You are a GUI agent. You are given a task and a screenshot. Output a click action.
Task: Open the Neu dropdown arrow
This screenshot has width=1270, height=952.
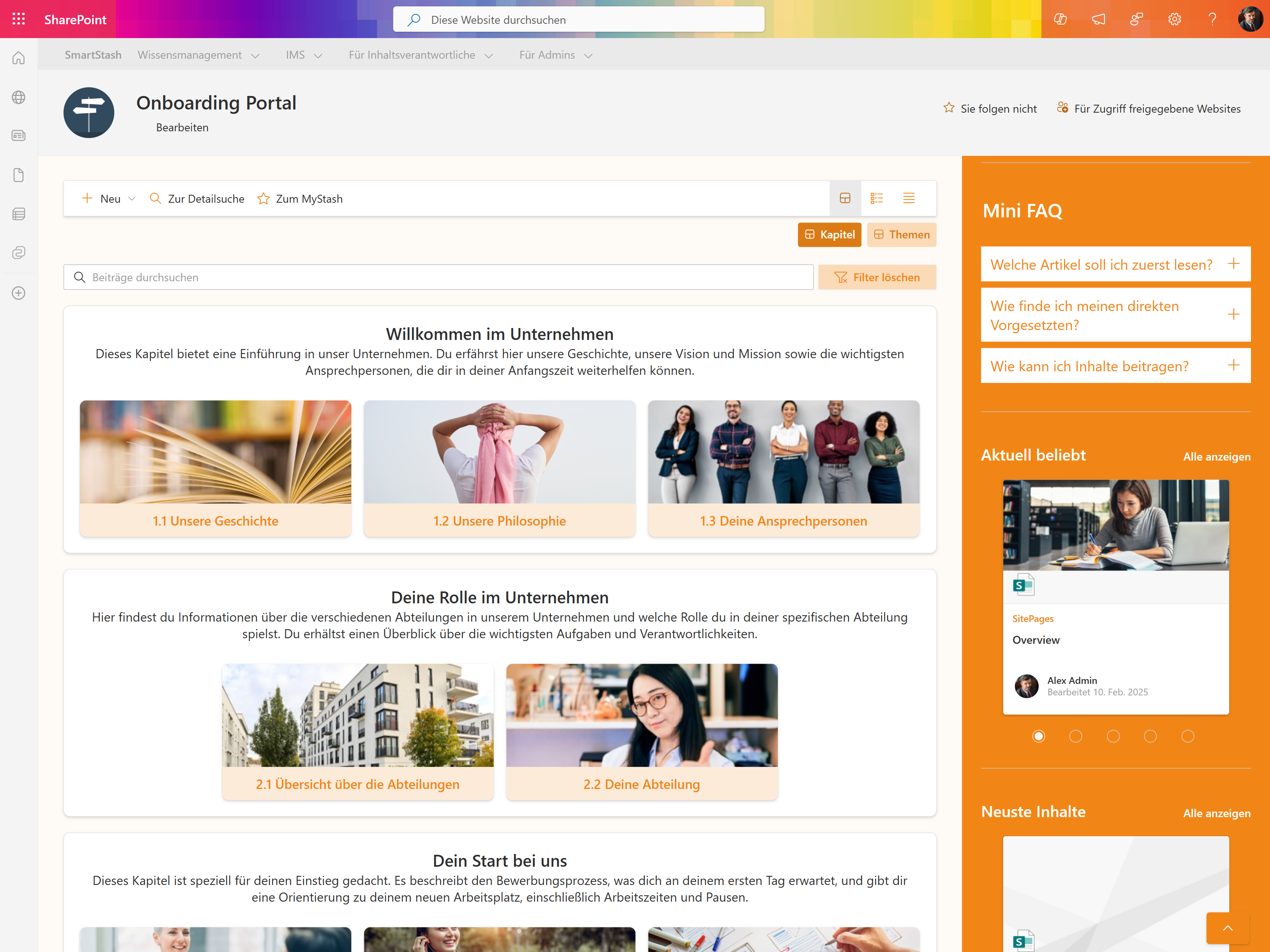(131, 199)
